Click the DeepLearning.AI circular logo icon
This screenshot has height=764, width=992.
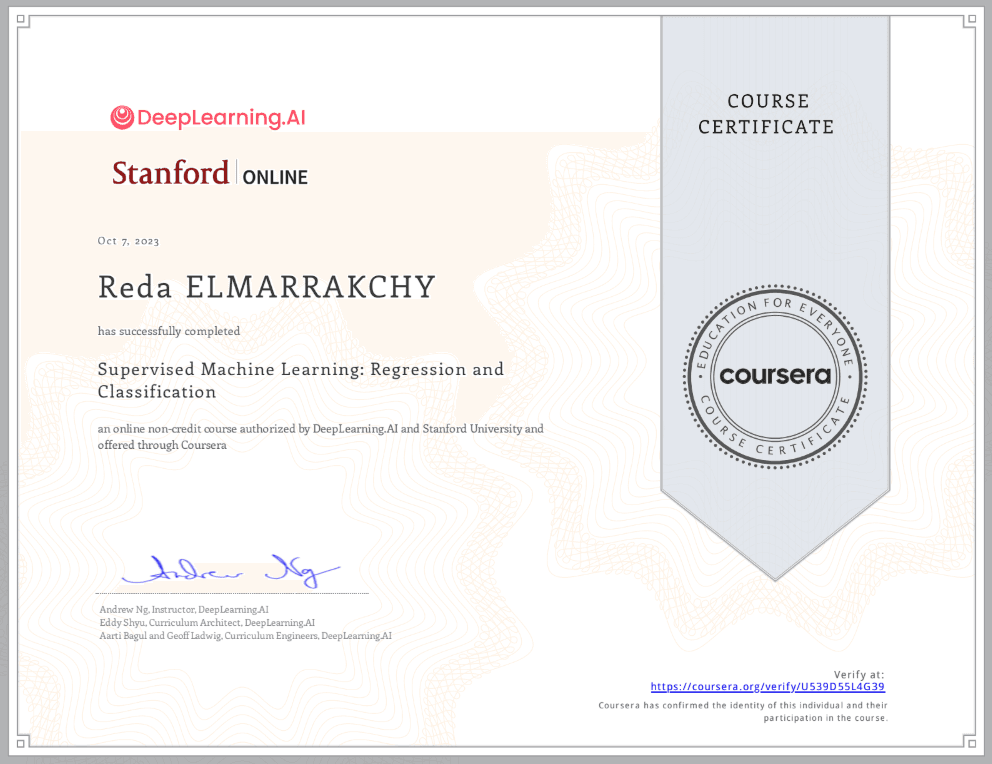click(122, 118)
